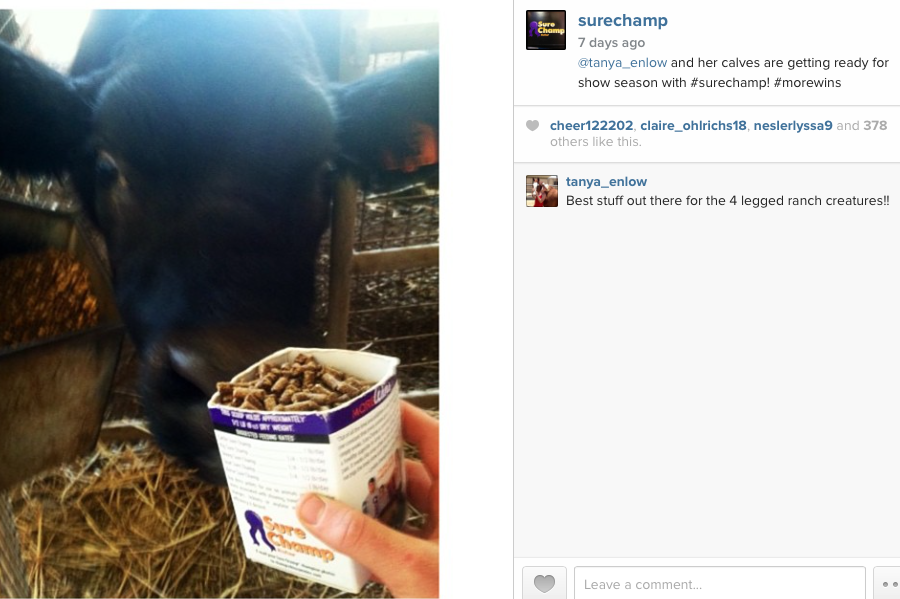Click the 7 days ago timestamp
This screenshot has width=900, height=599.
point(611,43)
